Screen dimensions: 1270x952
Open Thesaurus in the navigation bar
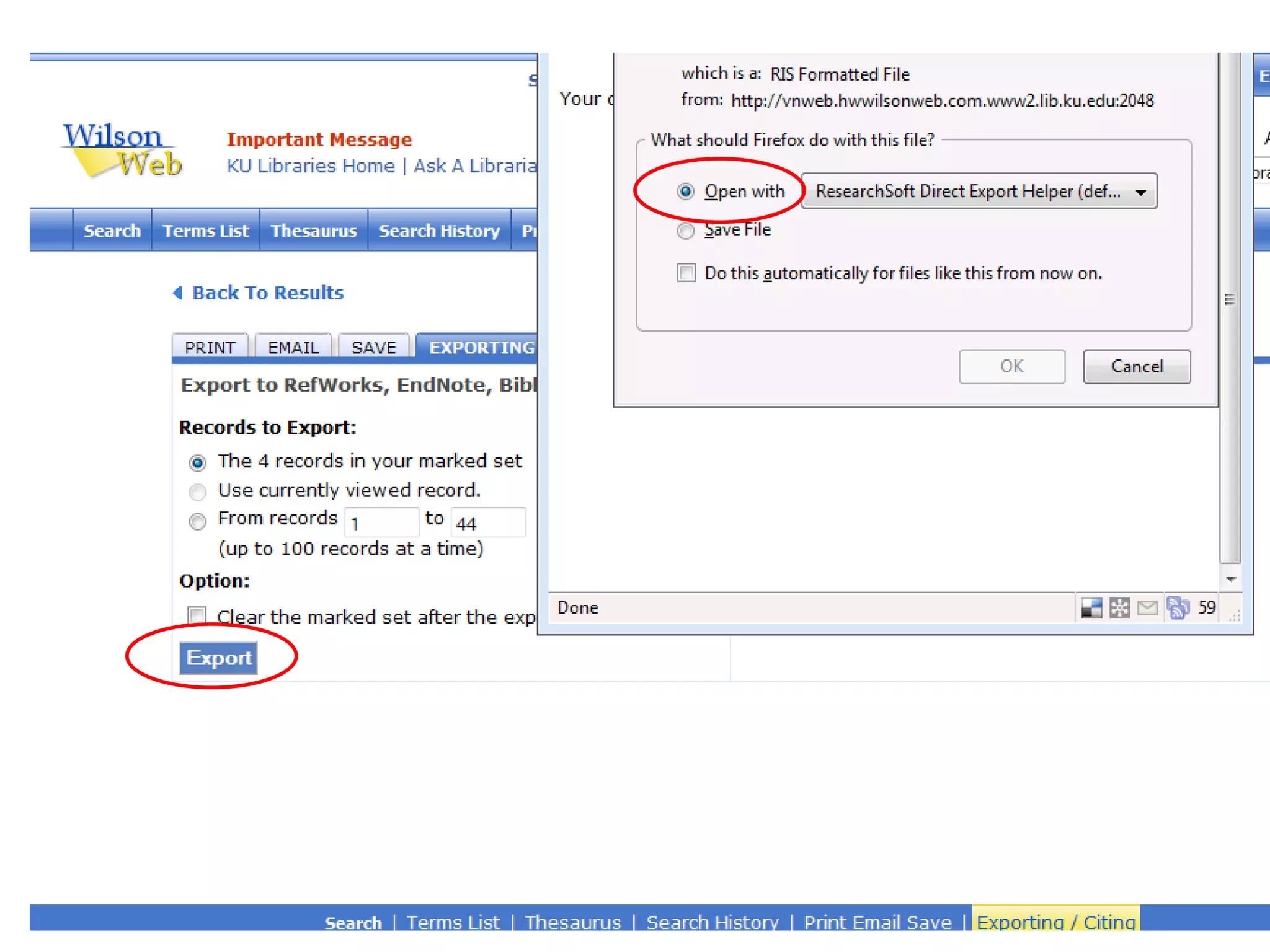click(314, 231)
